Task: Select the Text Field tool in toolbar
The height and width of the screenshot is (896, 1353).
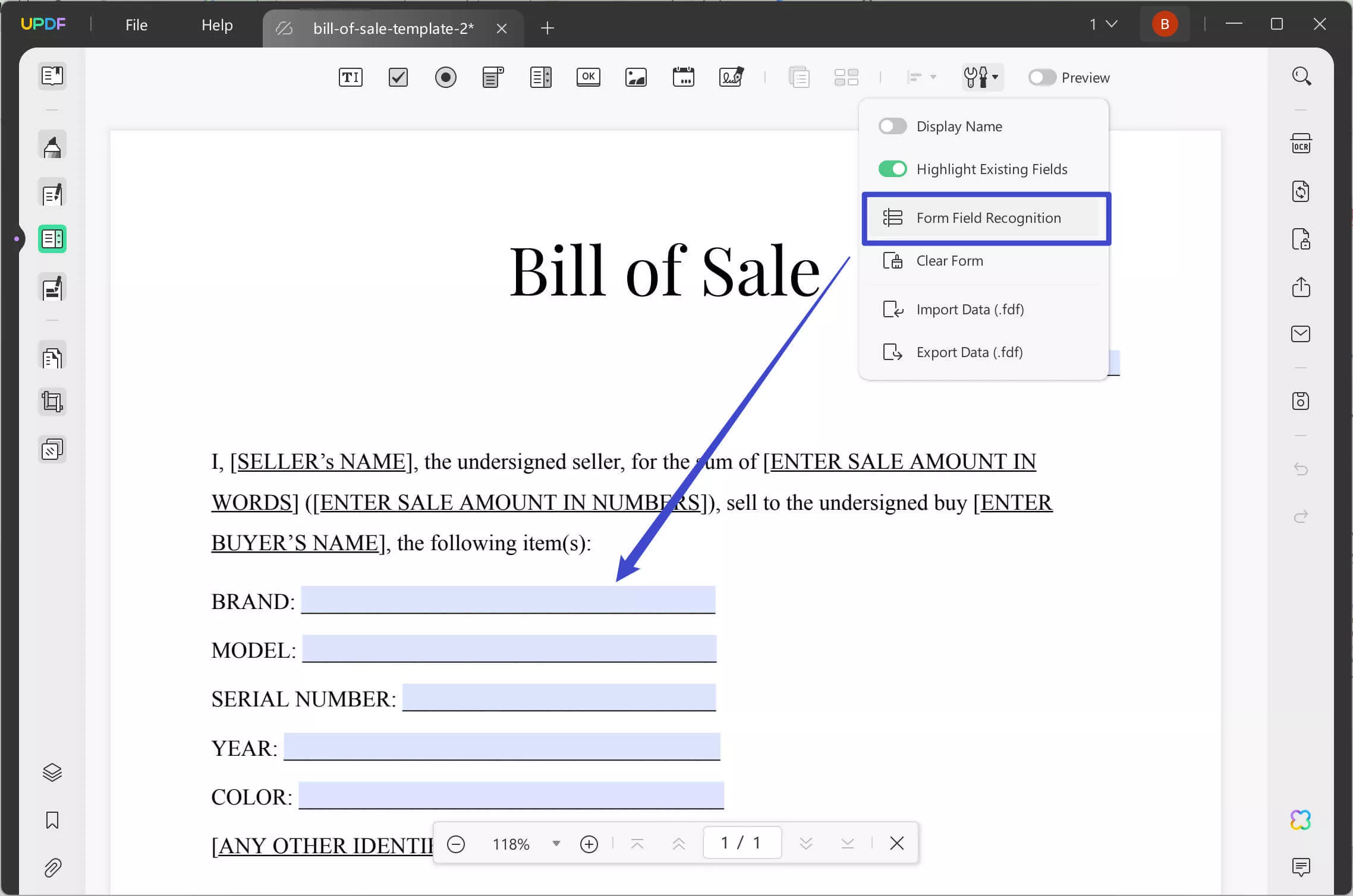Action: [x=351, y=77]
